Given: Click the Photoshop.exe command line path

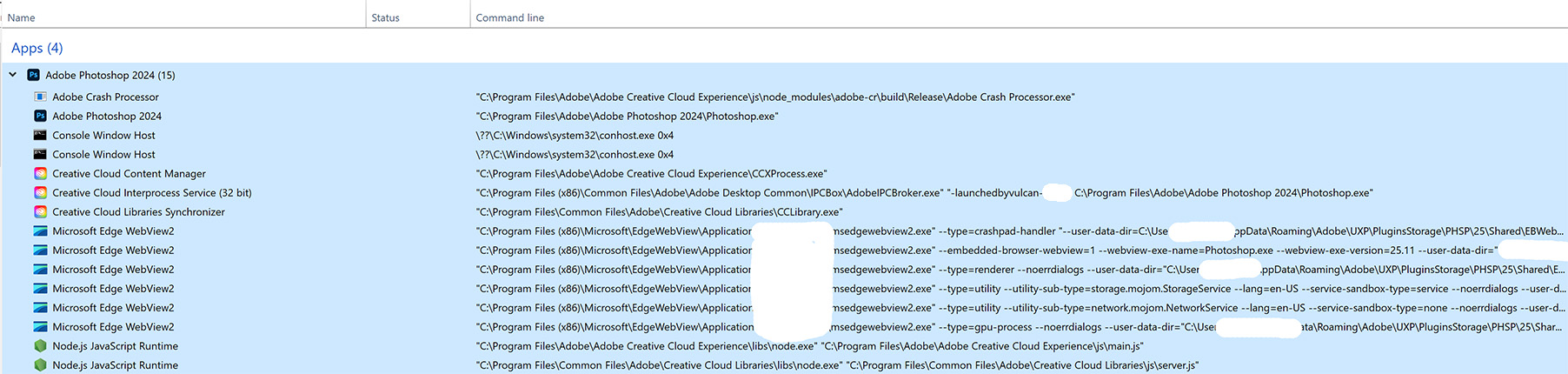Looking at the screenshot, I should click(x=628, y=116).
